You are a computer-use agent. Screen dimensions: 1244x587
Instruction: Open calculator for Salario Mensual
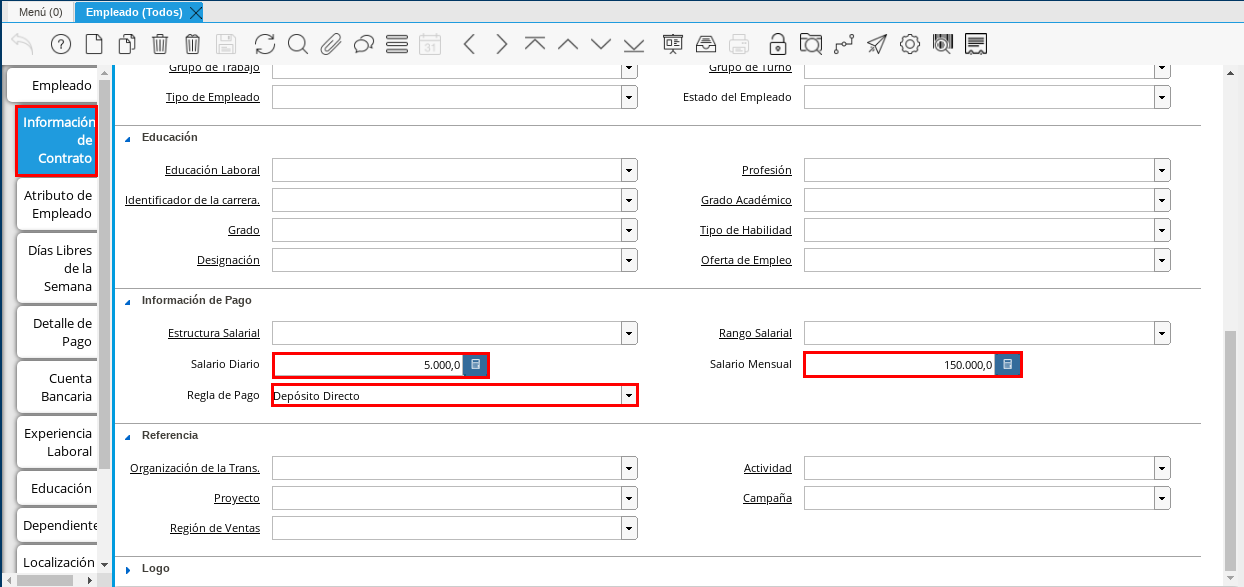(1007, 365)
